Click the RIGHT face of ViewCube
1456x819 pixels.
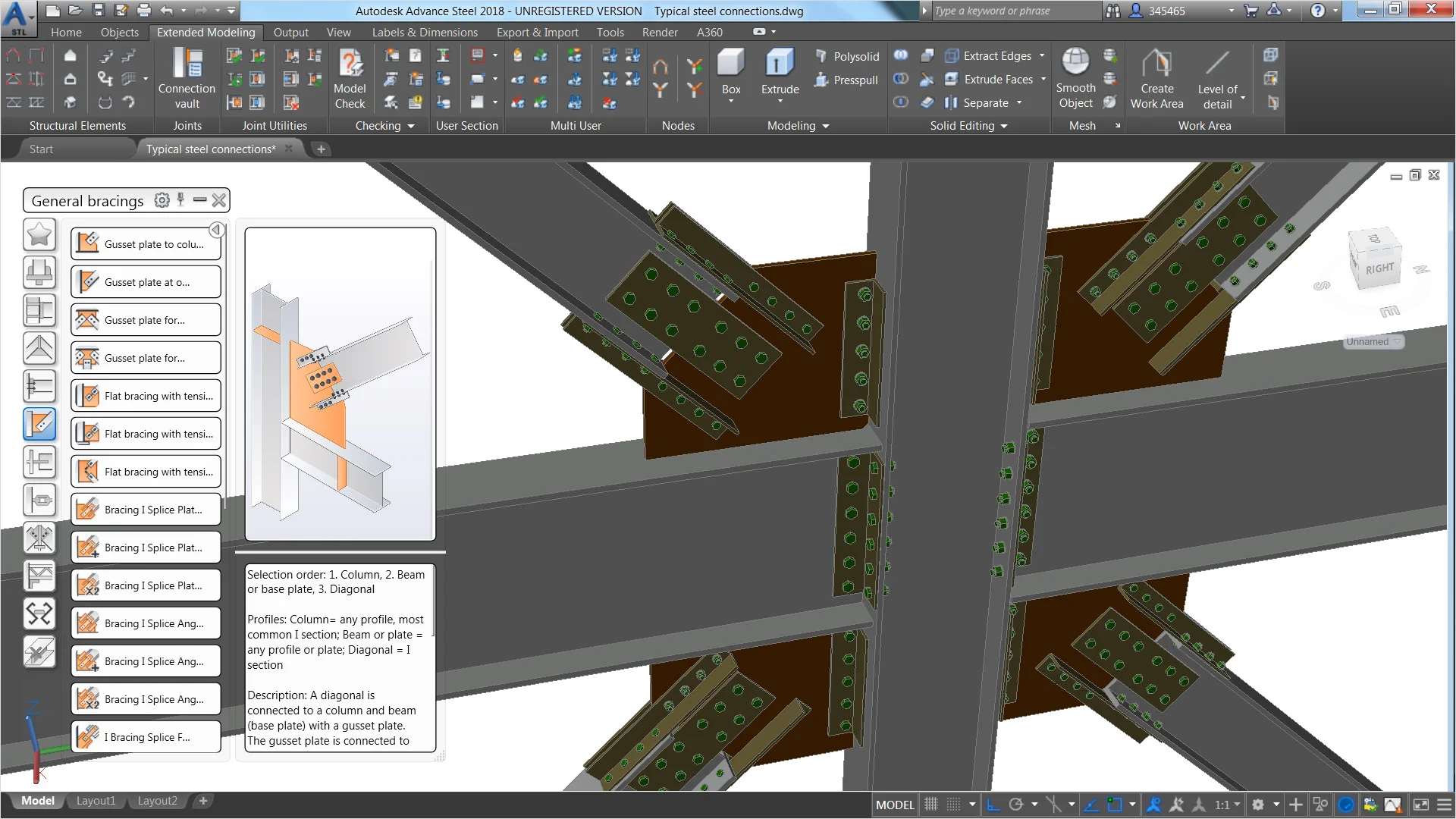[x=1379, y=268]
